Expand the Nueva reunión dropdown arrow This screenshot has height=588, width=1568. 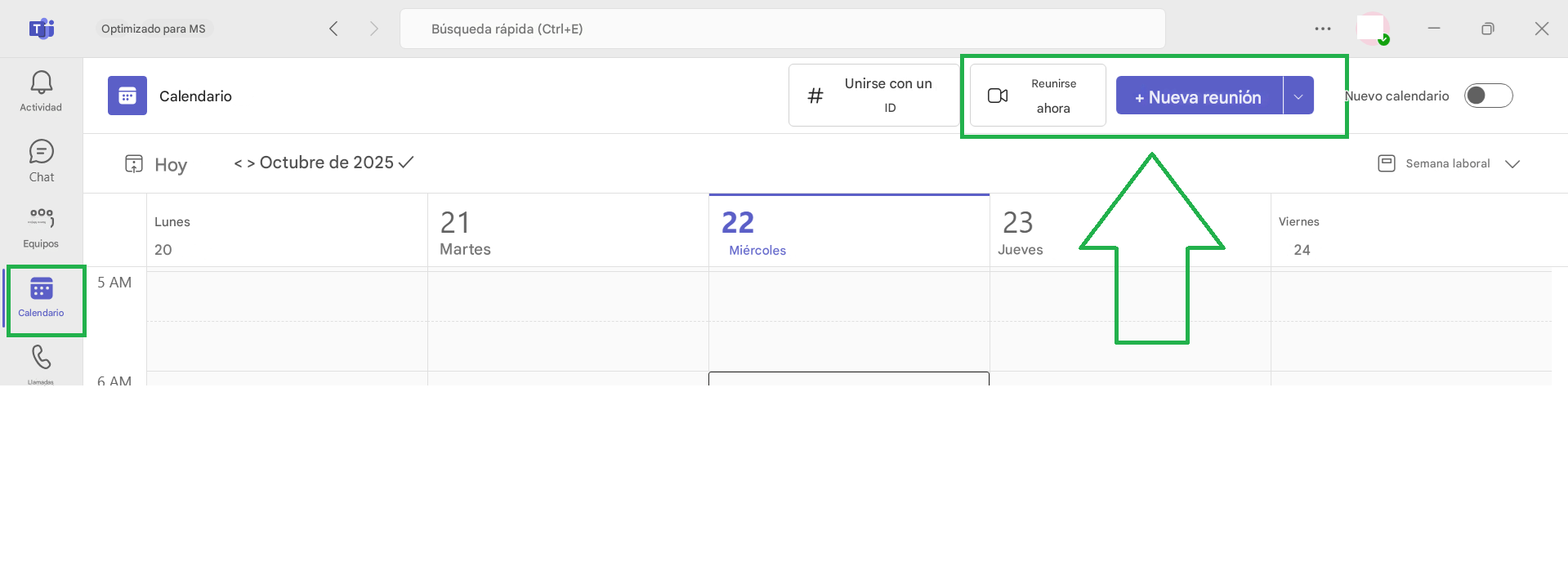(x=1298, y=96)
